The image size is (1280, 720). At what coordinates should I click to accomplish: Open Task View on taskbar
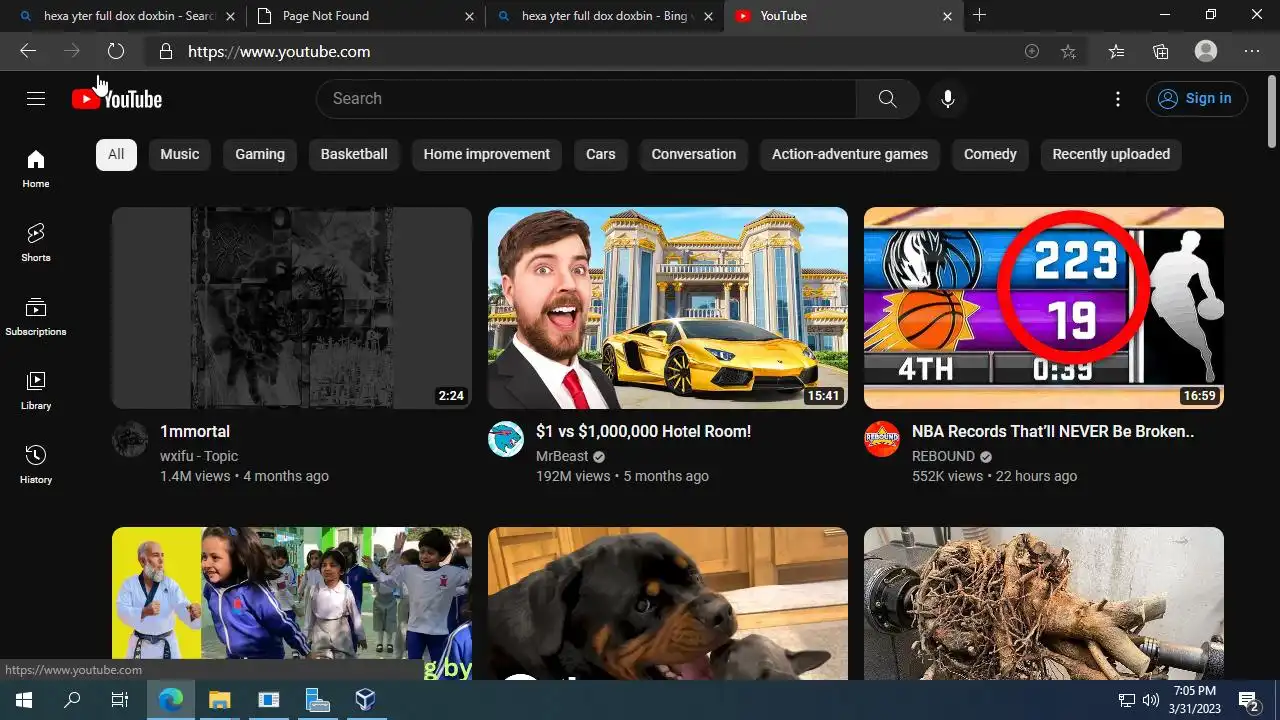click(x=120, y=700)
